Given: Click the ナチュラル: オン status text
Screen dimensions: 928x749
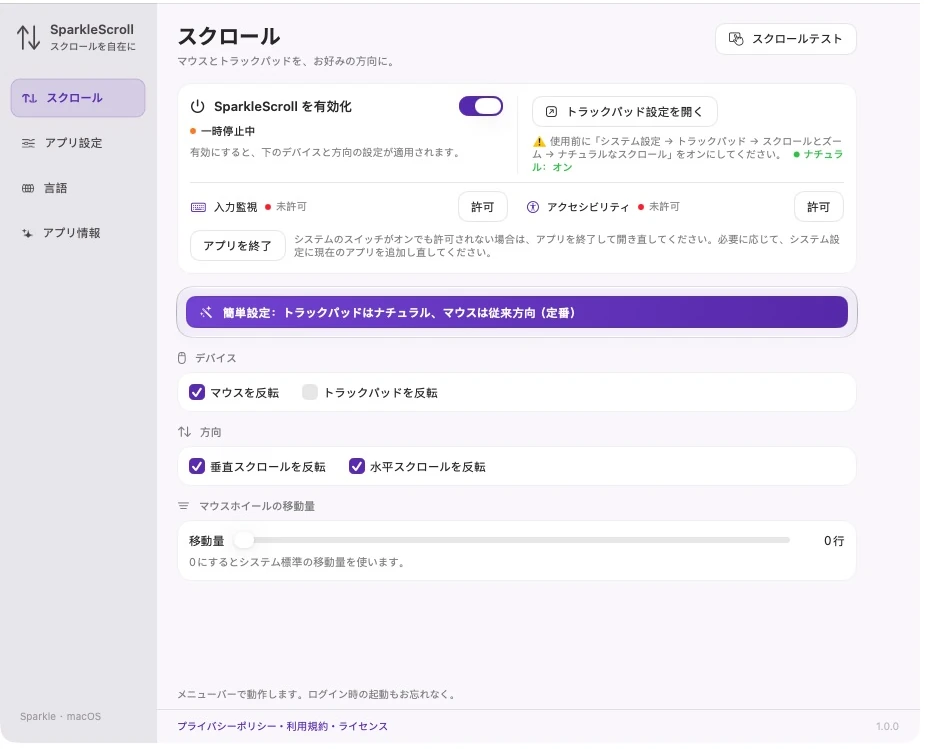Looking at the screenshot, I should click(x=687, y=161).
